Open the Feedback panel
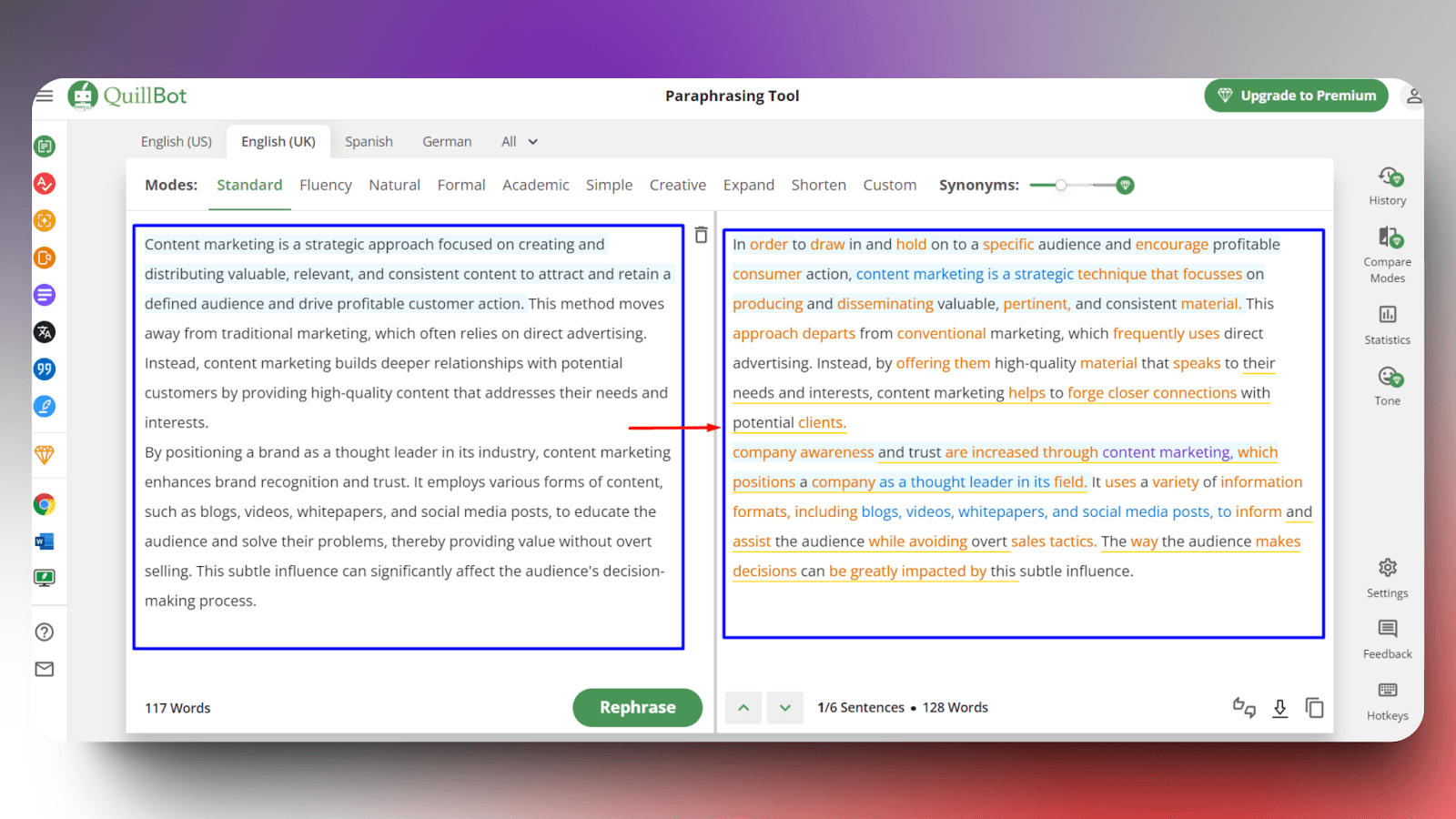The height and width of the screenshot is (819, 1456). point(1388,640)
